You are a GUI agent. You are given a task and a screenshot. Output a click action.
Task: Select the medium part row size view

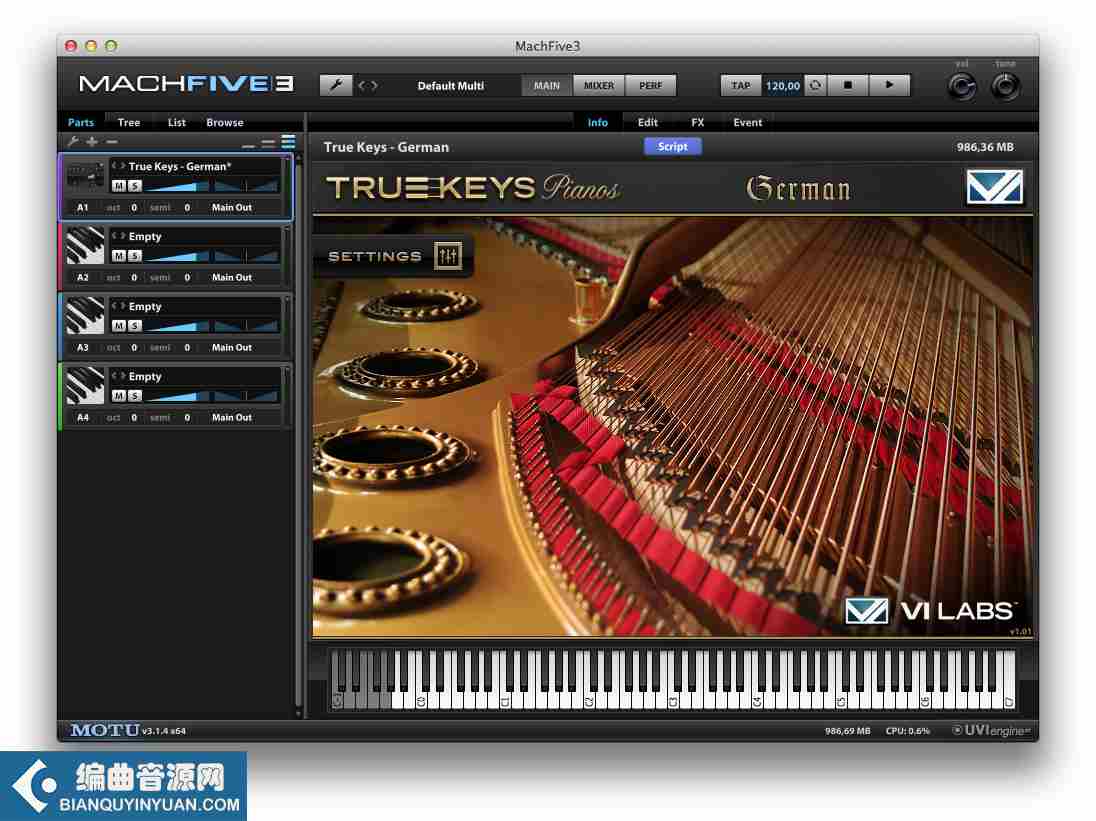pos(268,143)
